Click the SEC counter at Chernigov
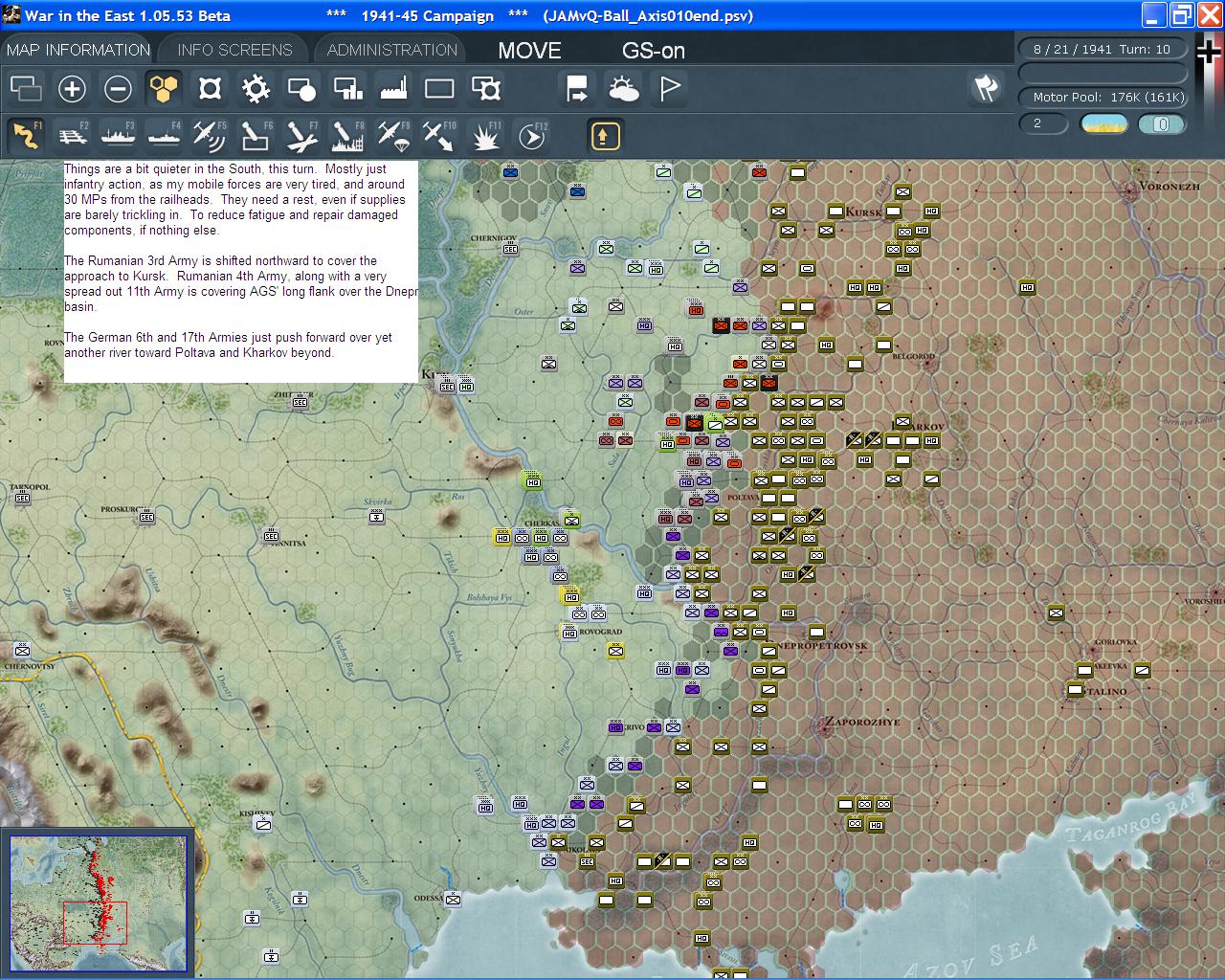Viewport: 1225px width, 980px height. click(x=510, y=249)
